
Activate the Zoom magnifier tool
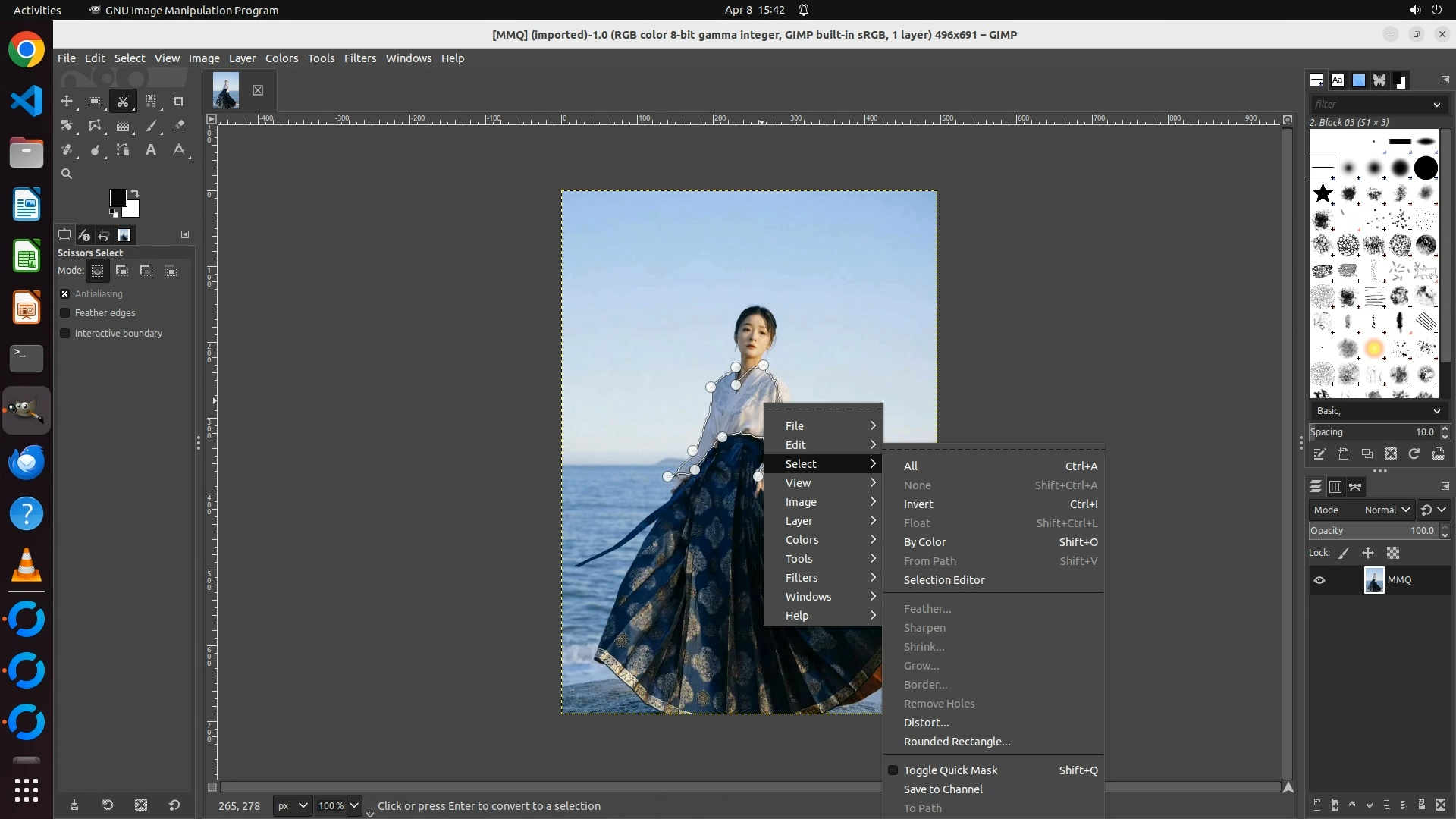coord(67,174)
